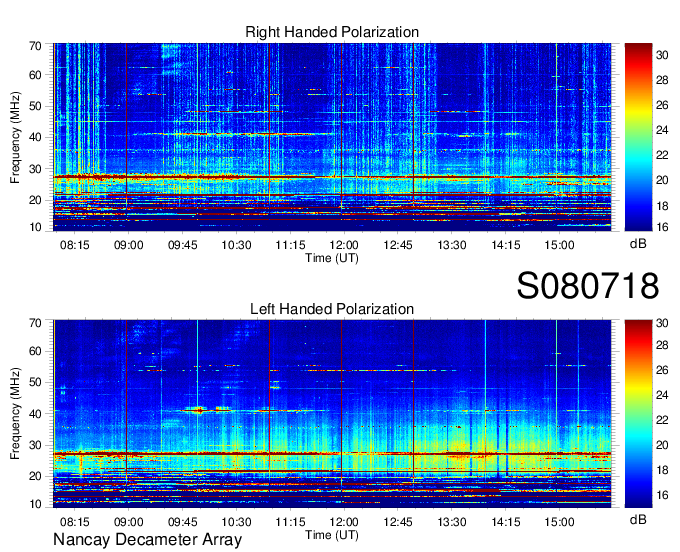680x552 pixels.
Task: Click the top plot Time (UT) axis label
Action: coord(332,258)
